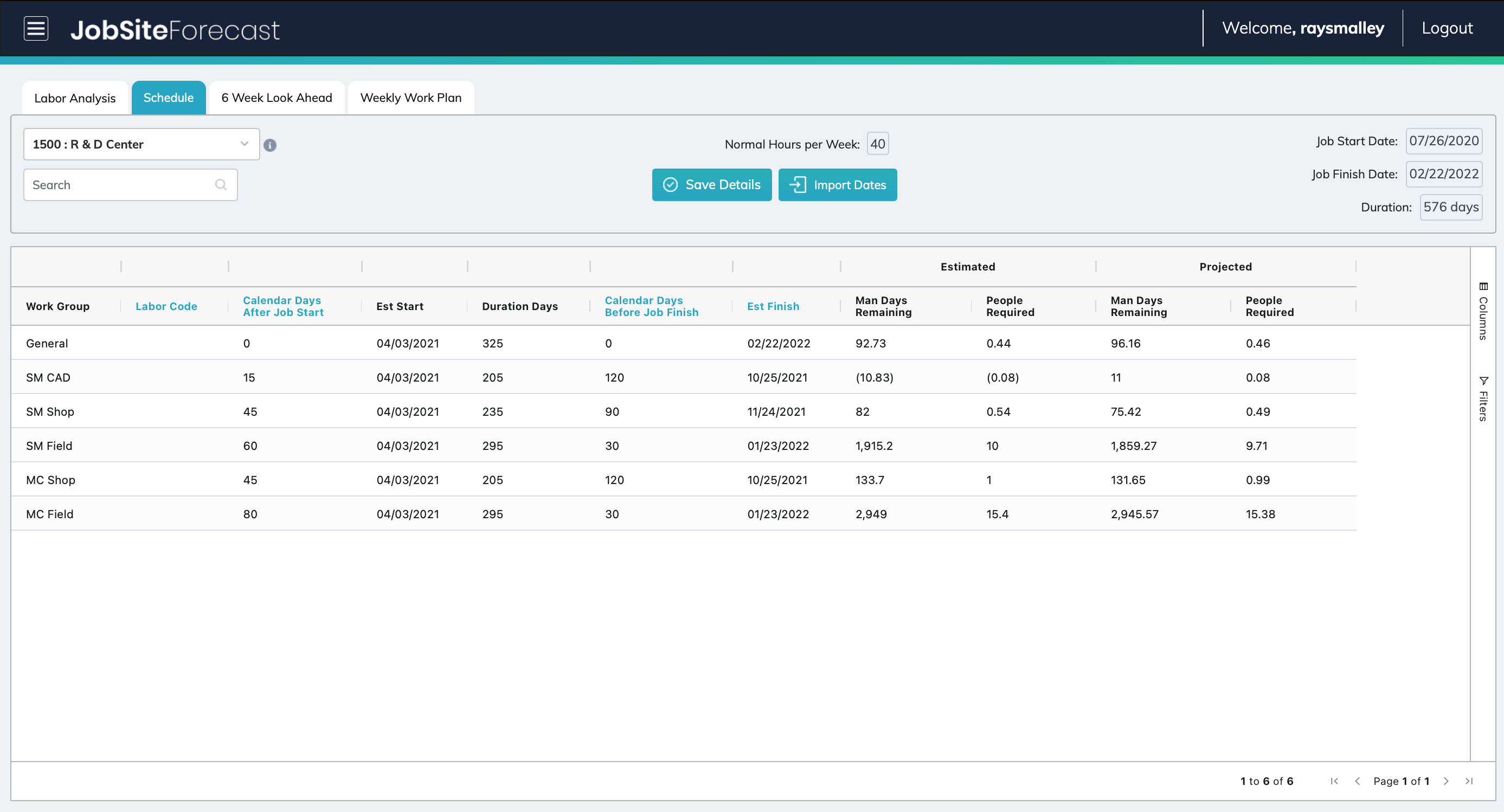Click the JobSiteForecast logo

175,30
